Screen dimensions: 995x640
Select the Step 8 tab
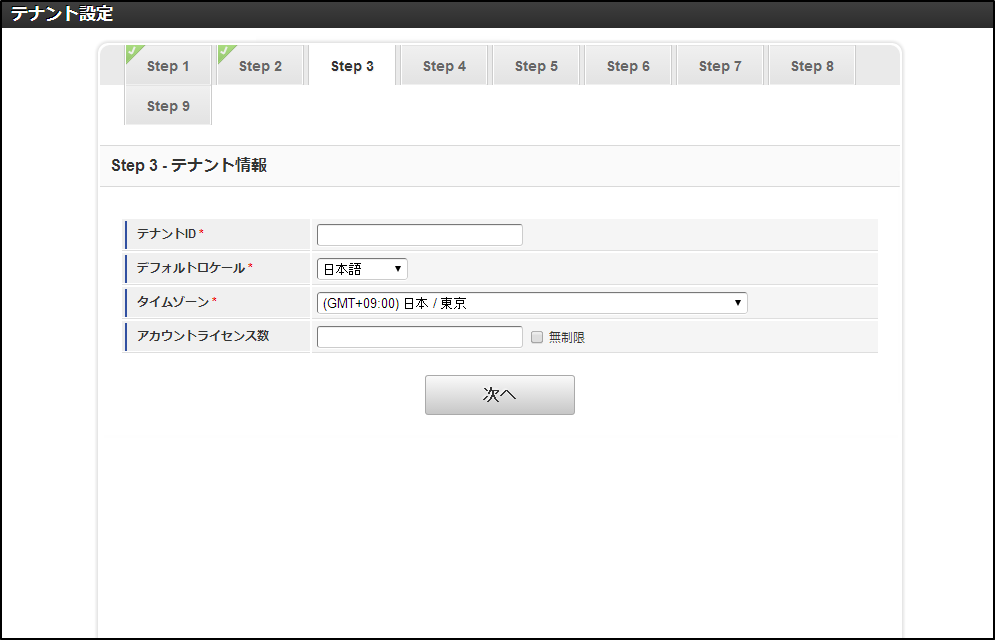(x=812, y=66)
